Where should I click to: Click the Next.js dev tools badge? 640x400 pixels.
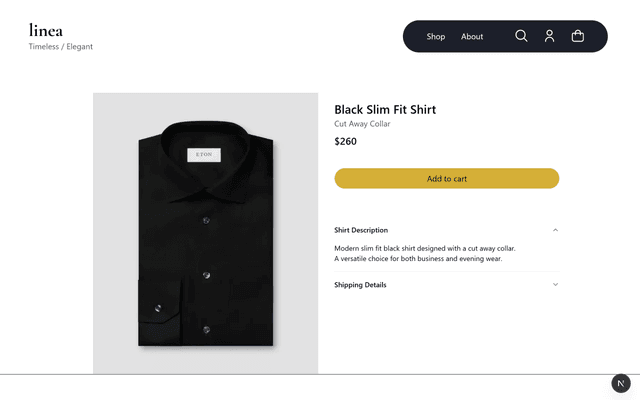[621, 383]
